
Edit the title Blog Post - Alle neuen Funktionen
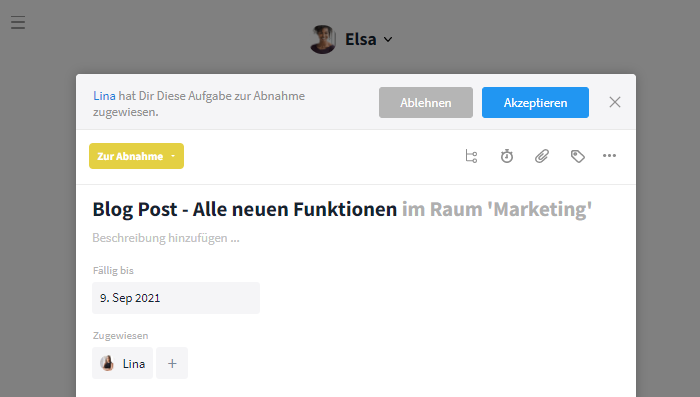click(x=244, y=209)
